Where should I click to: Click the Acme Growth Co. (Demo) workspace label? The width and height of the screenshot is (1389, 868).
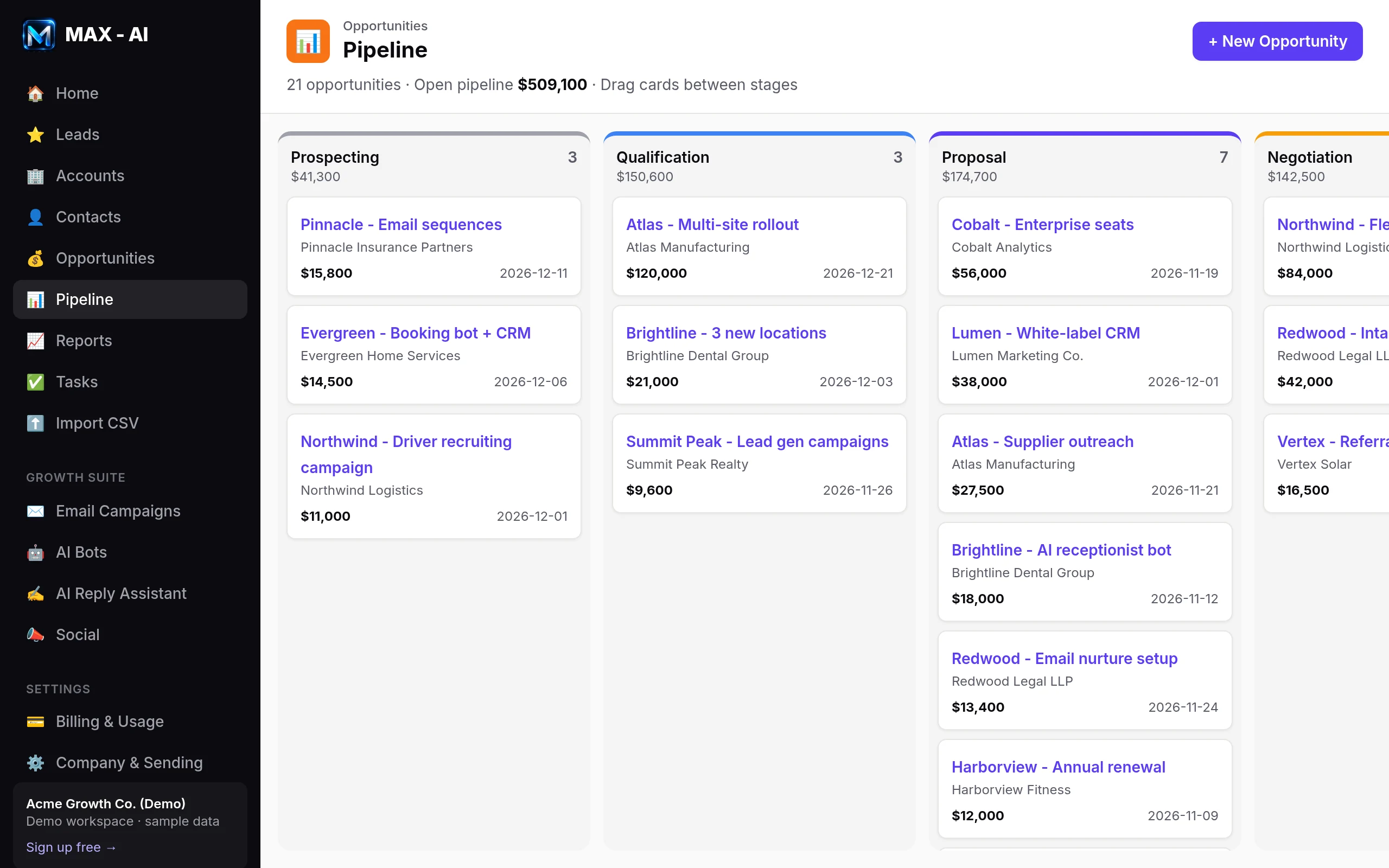[x=106, y=803]
